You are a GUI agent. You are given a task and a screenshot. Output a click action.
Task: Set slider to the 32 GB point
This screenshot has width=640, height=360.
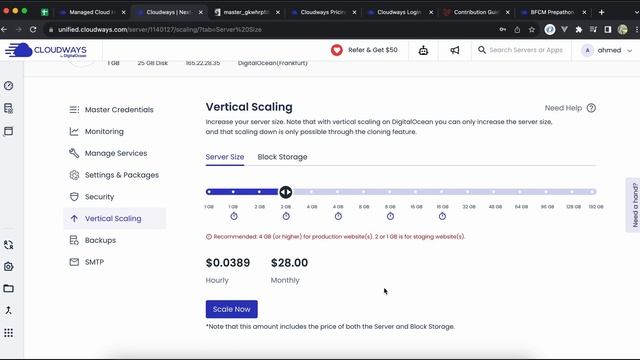click(468, 191)
